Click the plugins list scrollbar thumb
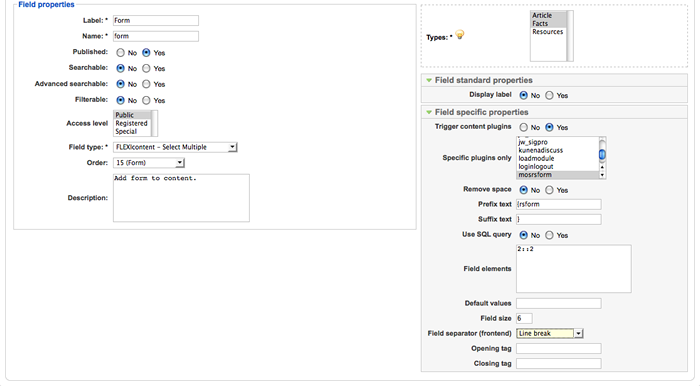 [602, 154]
